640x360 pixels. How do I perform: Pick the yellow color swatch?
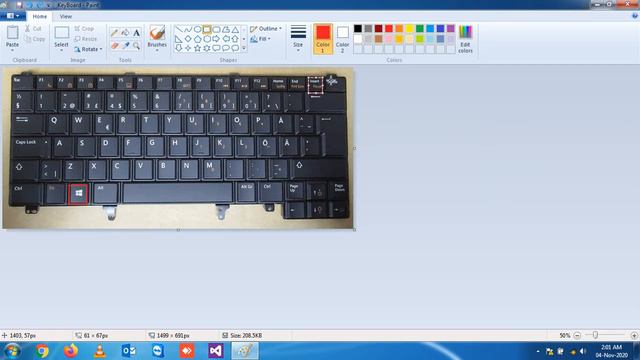409,28
